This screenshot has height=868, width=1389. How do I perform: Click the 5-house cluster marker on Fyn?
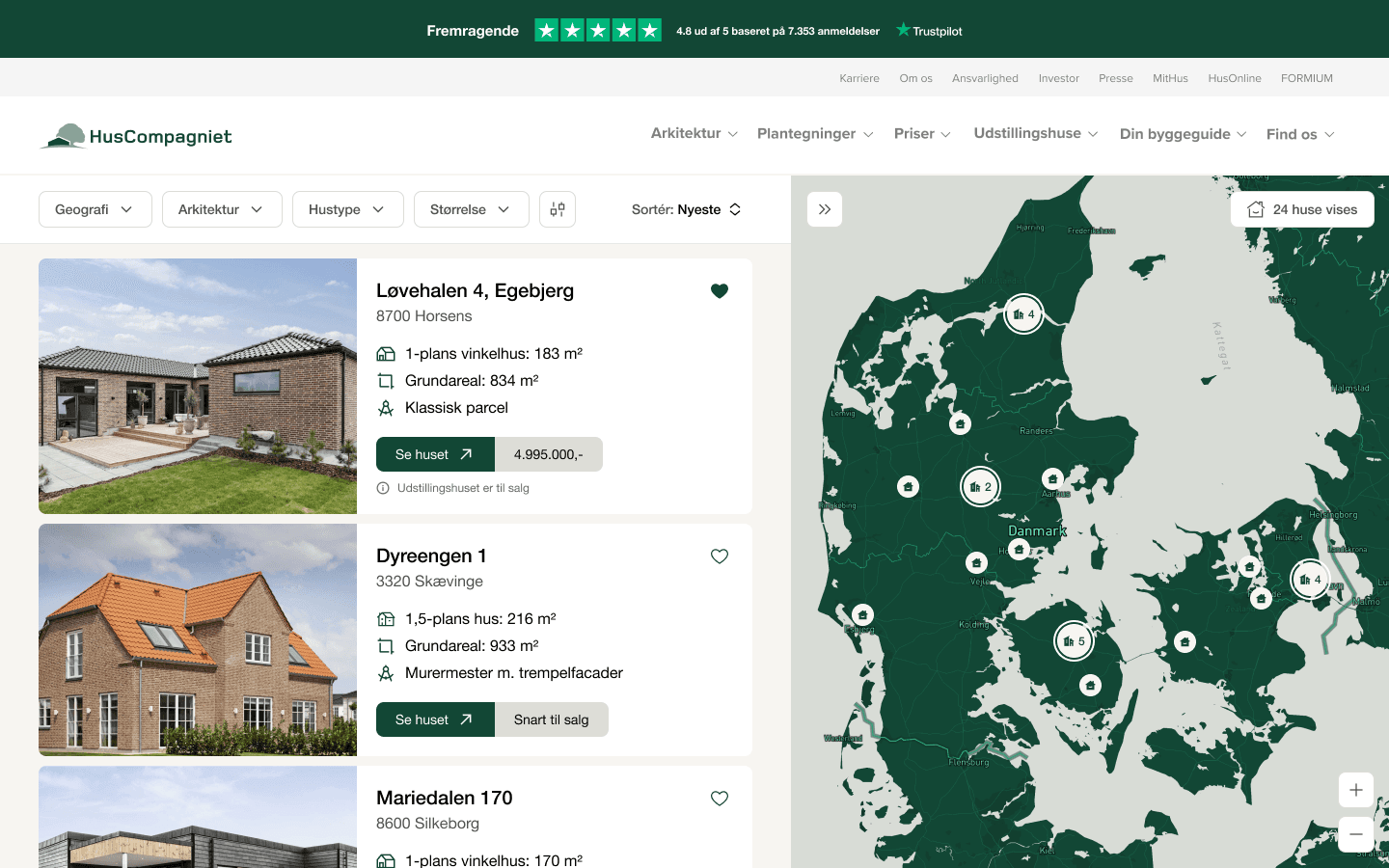tap(1074, 640)
